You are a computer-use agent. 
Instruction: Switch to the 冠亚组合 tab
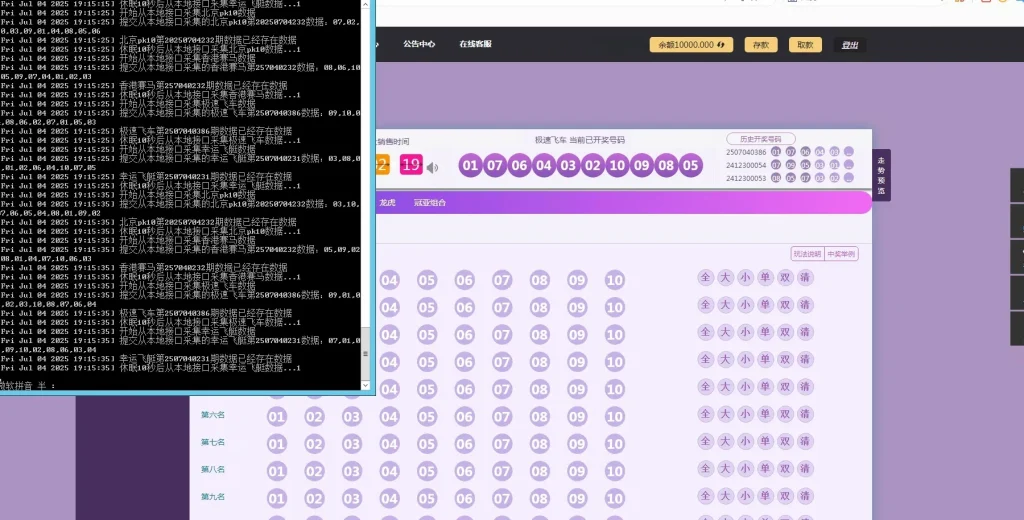click(430, 203)
